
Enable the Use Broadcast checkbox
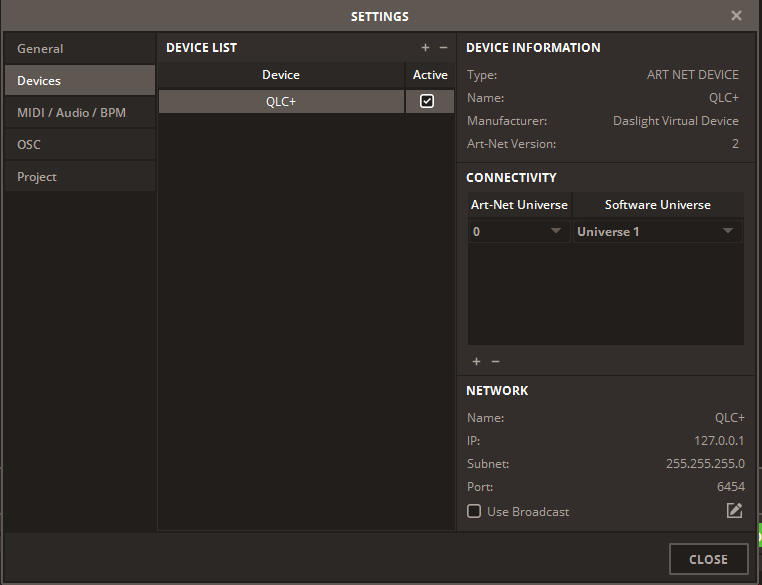click(x=474, y=511)
